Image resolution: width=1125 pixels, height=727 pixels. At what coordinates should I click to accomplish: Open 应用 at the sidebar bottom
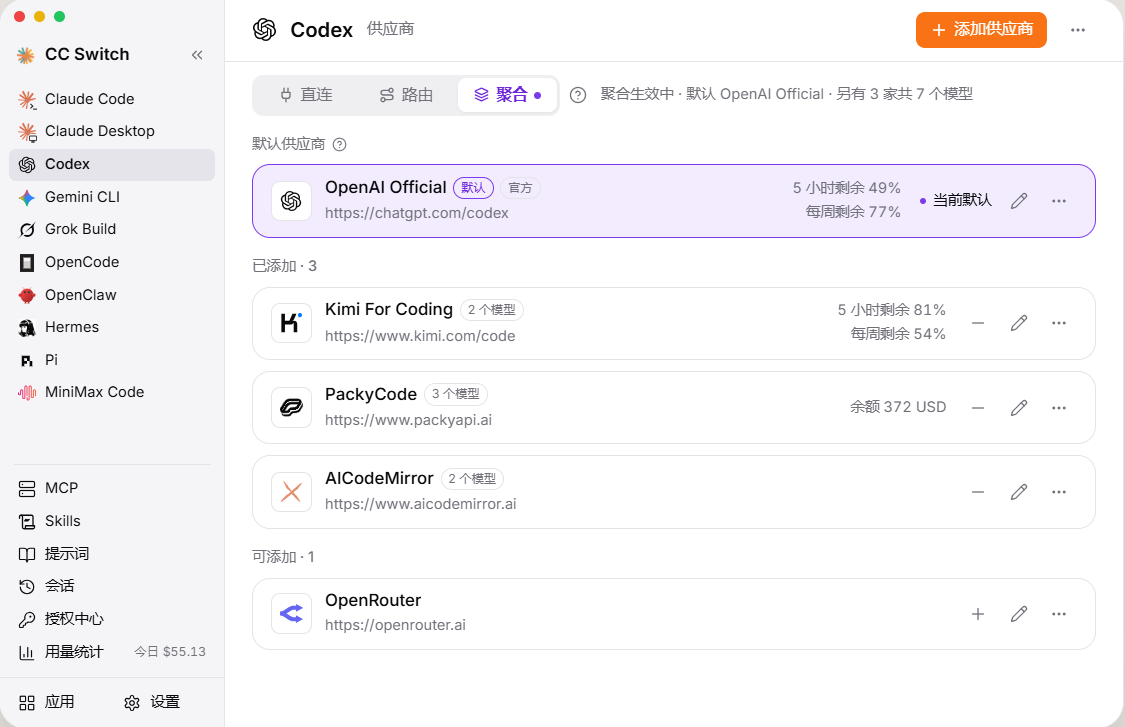point(47,703)
